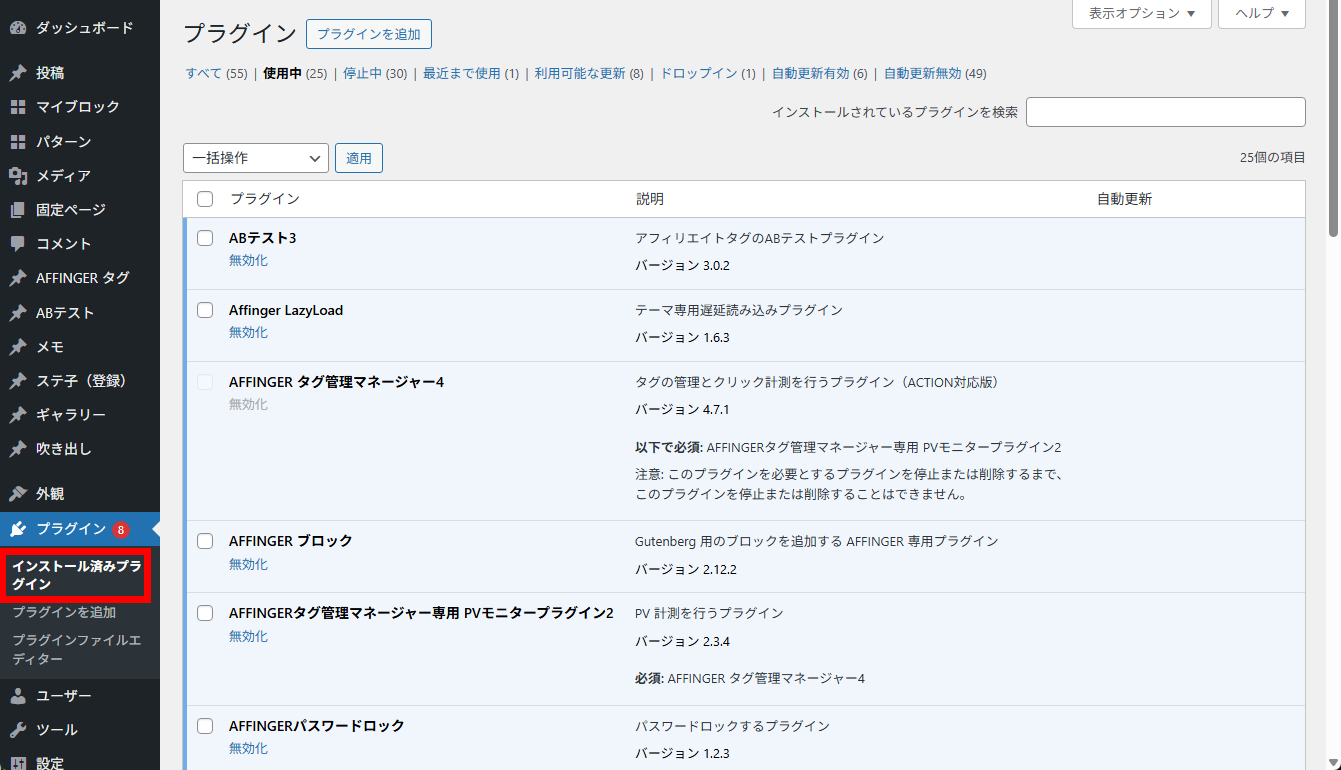Sort by プラグイン column header
The image size is (1341, 770).
[x=265, y=199]
